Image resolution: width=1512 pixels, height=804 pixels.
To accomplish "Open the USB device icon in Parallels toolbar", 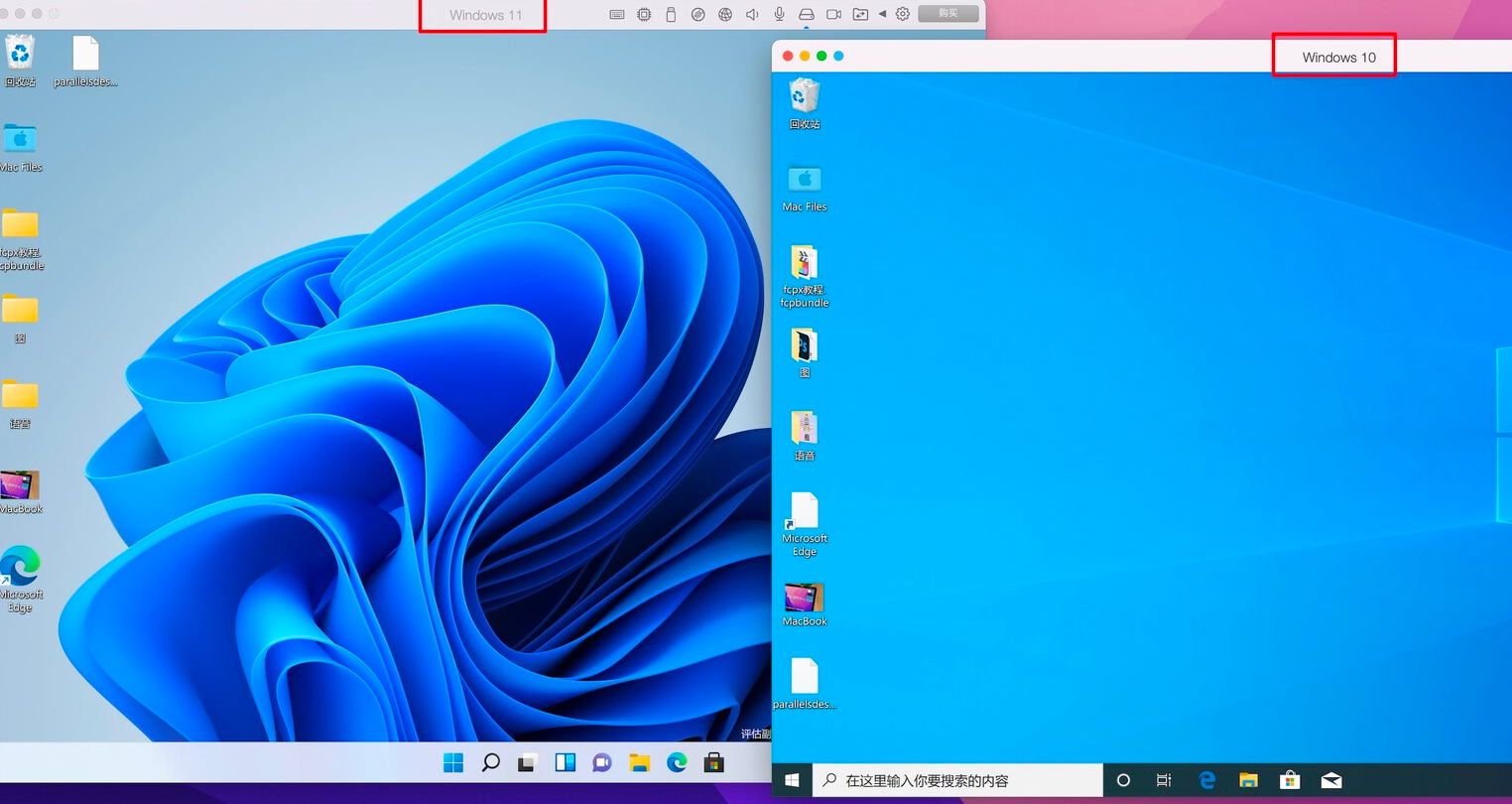I will coord(671,14).
